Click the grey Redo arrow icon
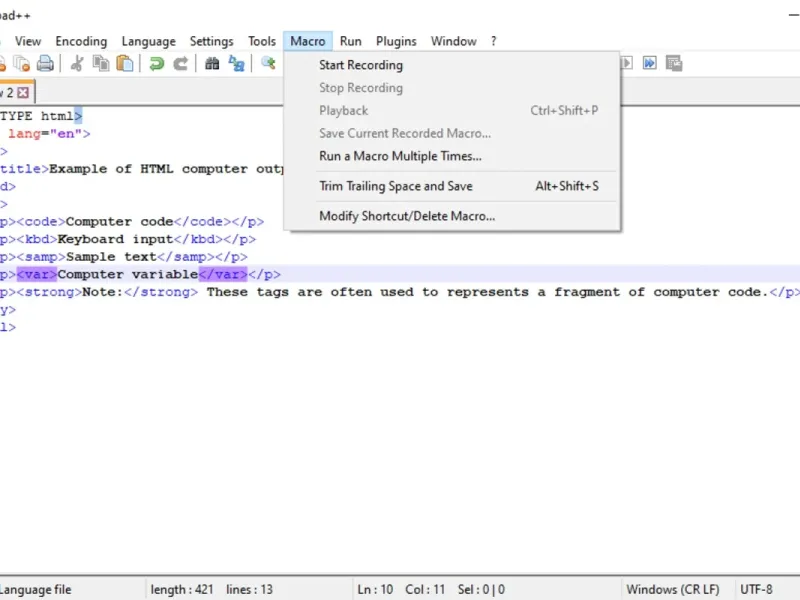800x600 pixels. 181,64
